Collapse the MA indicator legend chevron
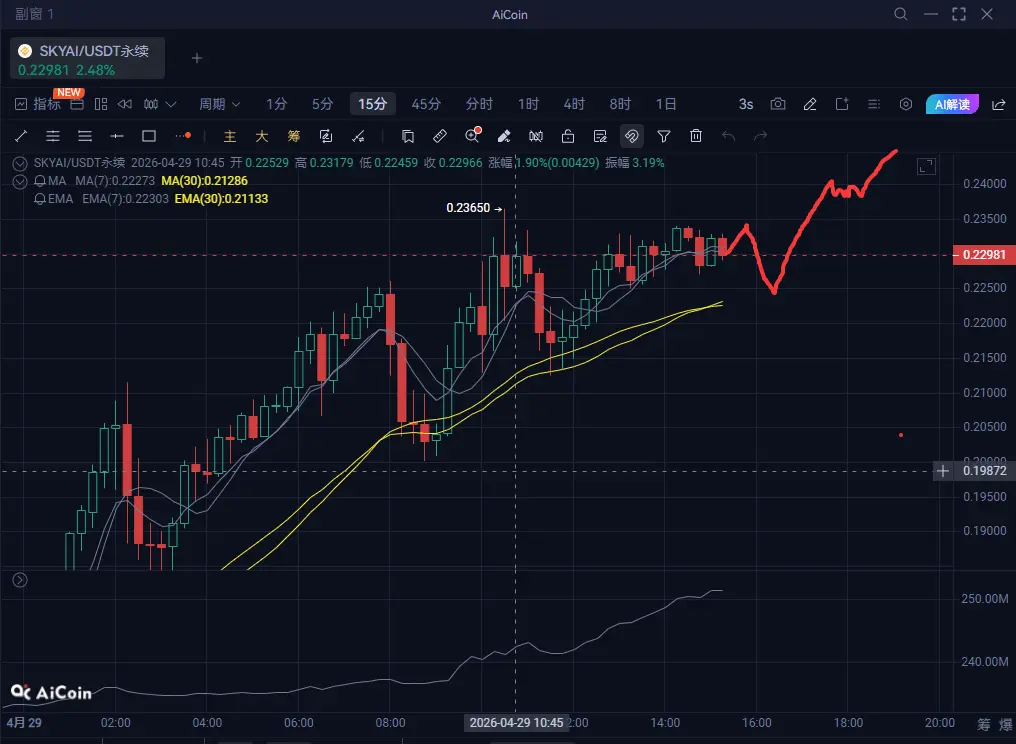The image size is (1016, 744). (20, 181)
